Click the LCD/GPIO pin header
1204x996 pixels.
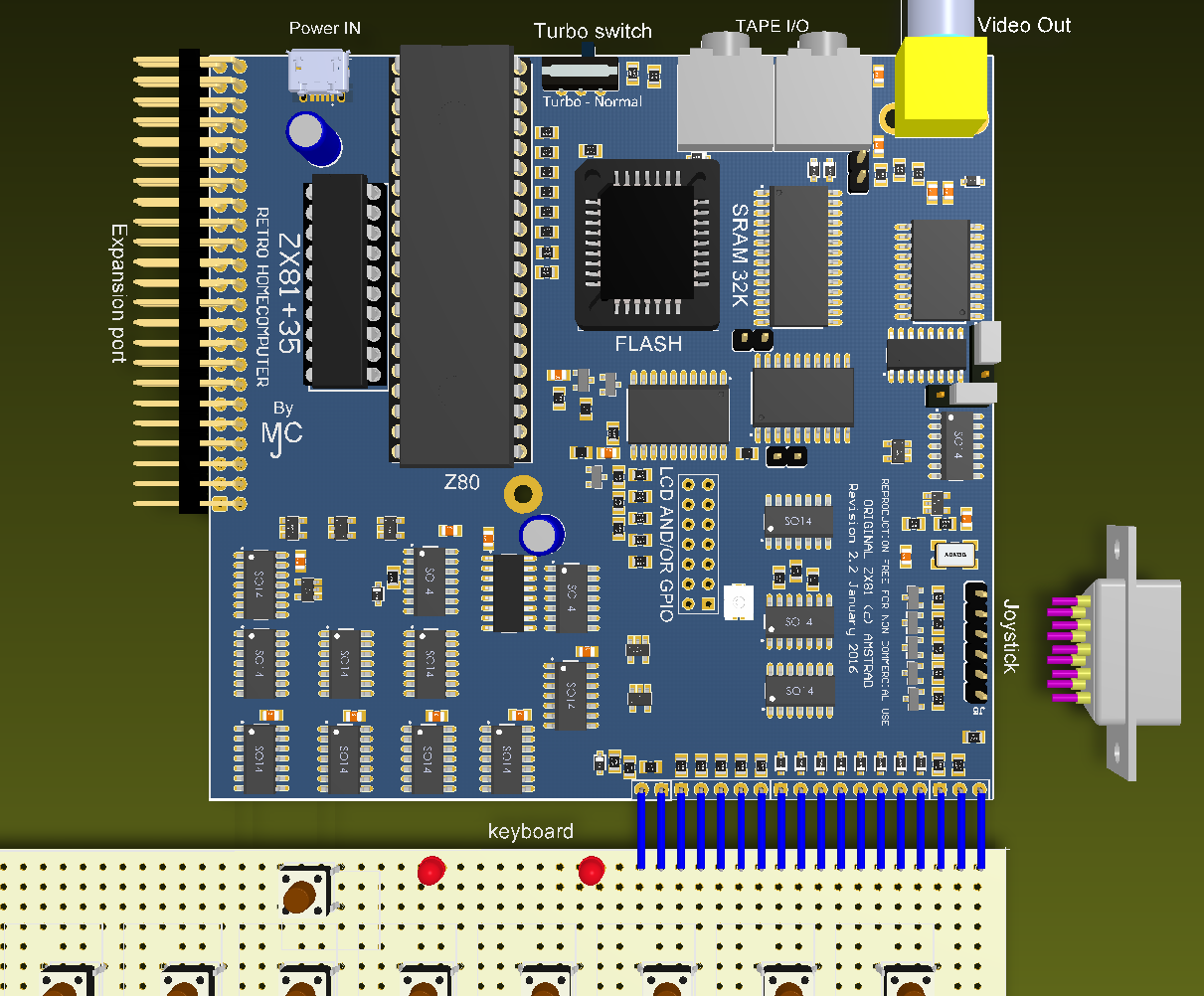[x=698, y=544]
